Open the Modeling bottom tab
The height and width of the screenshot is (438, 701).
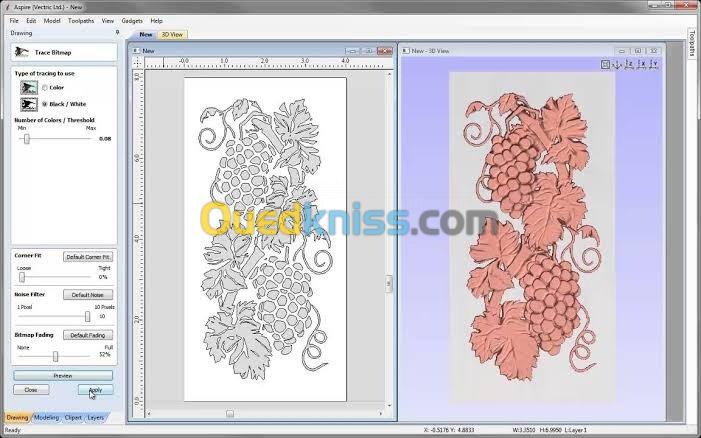46,417
